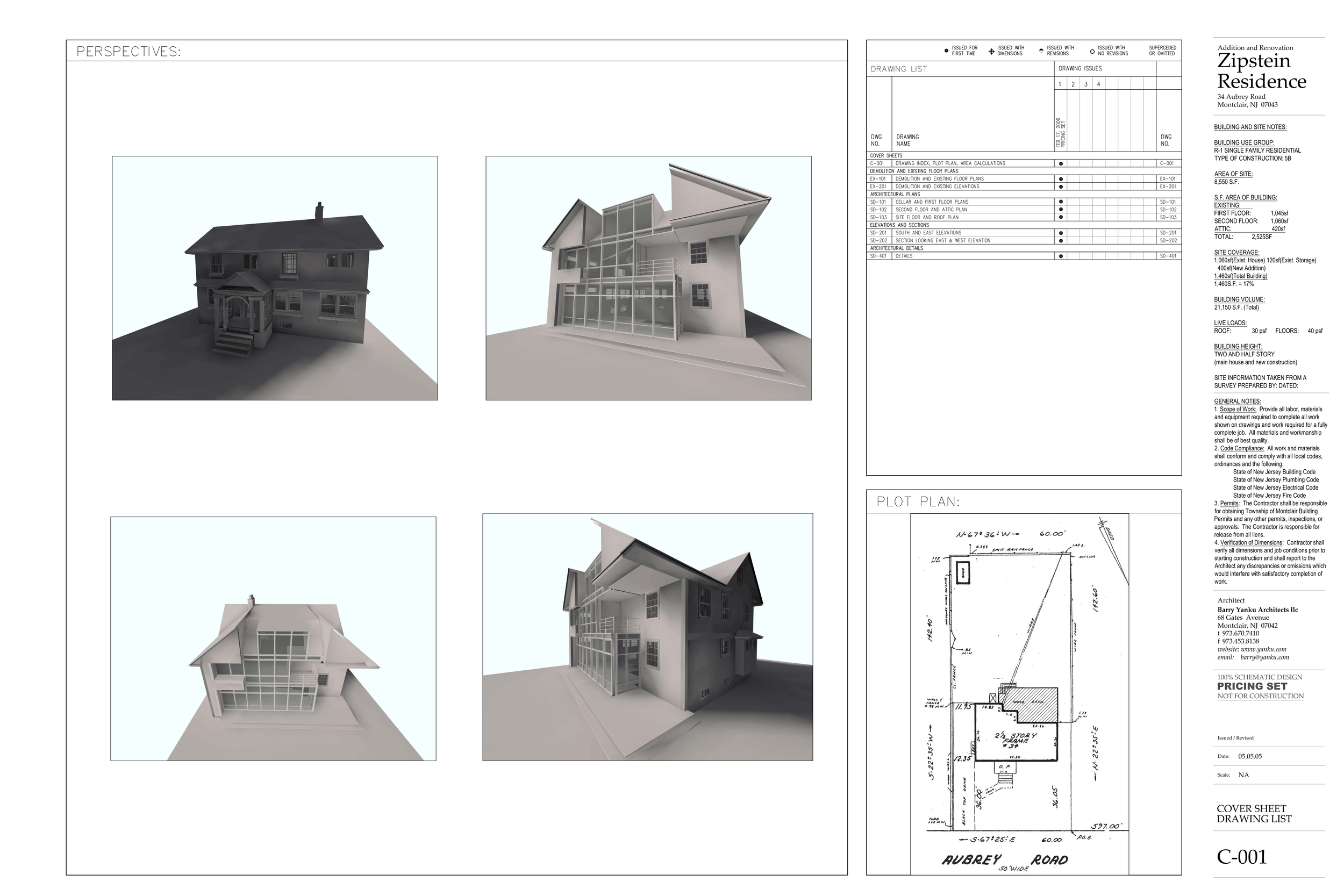Select the SD-202 Section Looking East row
The height and width of the screenshot is (896, 1344).
[x=942, y=241]
